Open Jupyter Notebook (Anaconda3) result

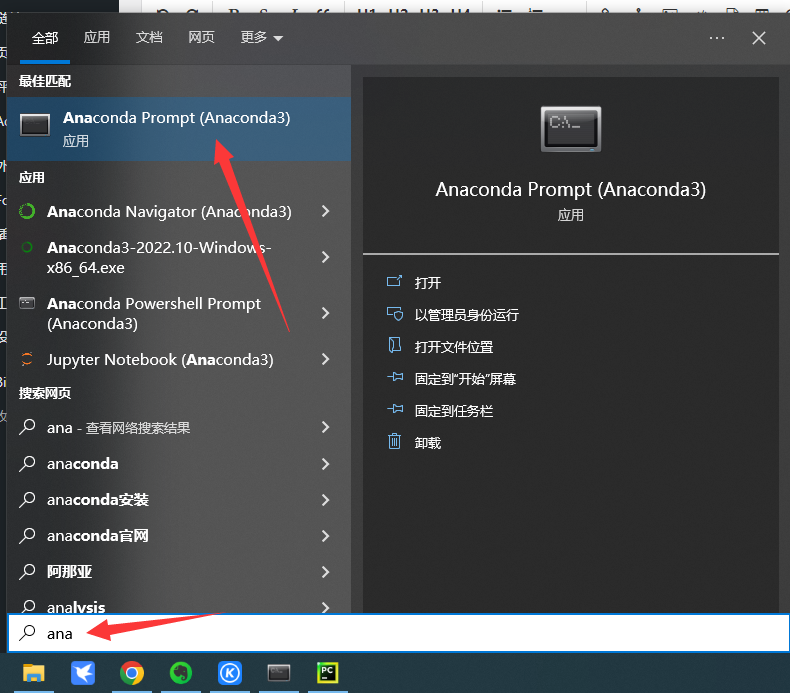(x=160, y=360)
